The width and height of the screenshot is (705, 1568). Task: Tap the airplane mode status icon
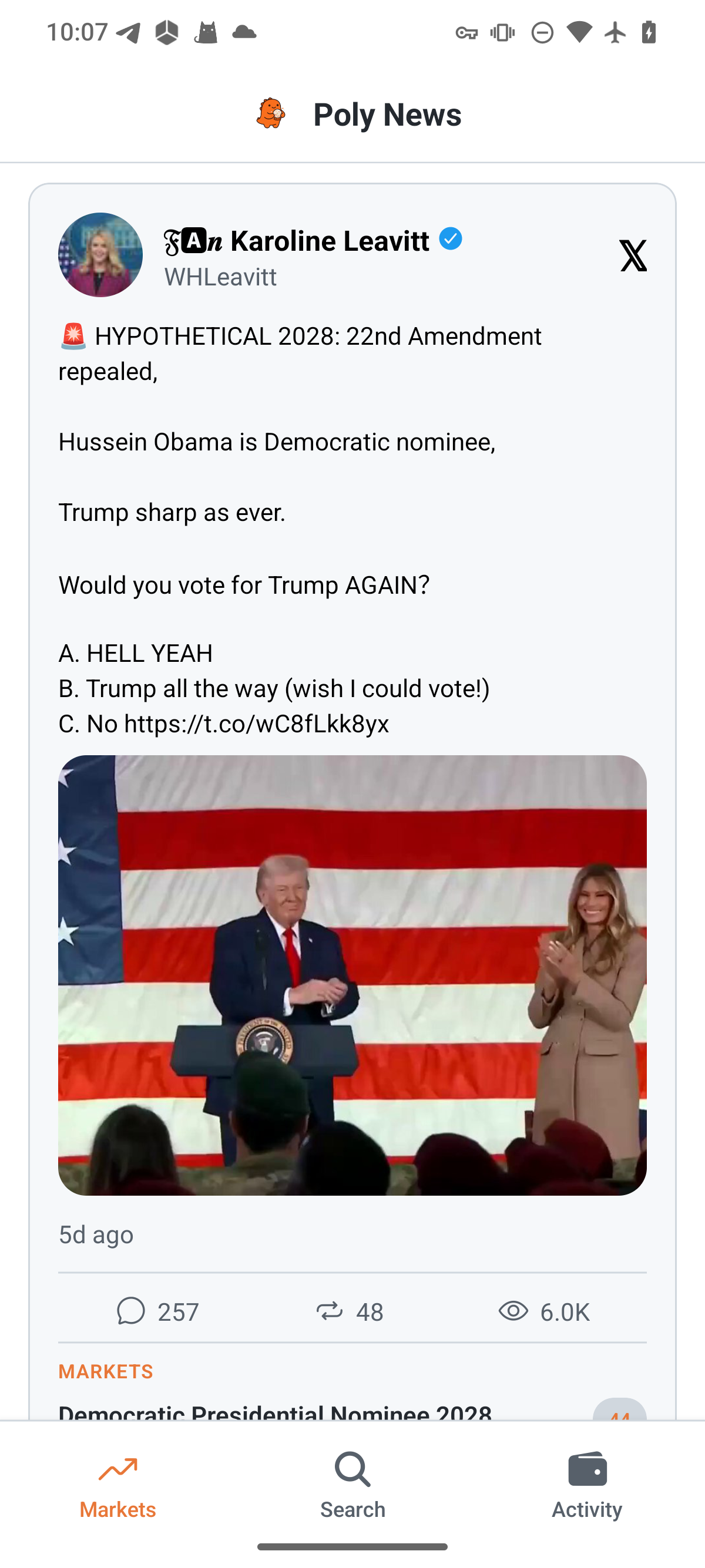616,32
